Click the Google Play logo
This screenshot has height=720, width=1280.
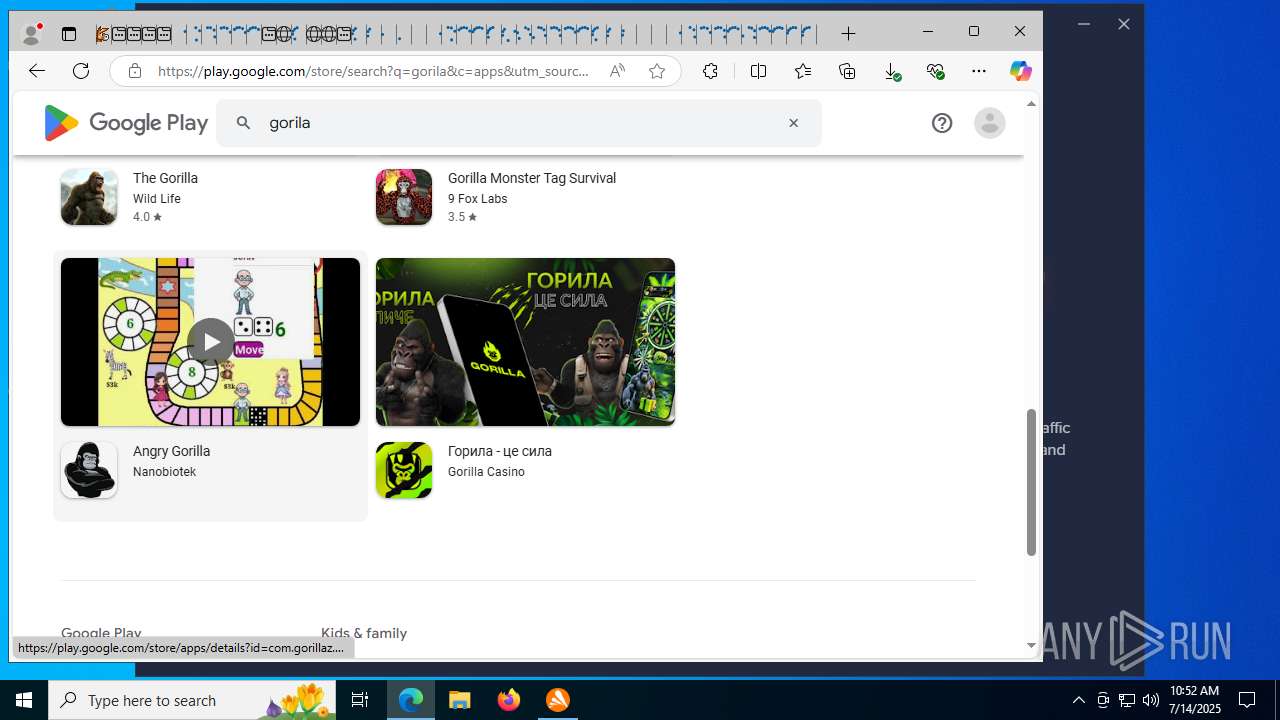(x=125, y=123)
